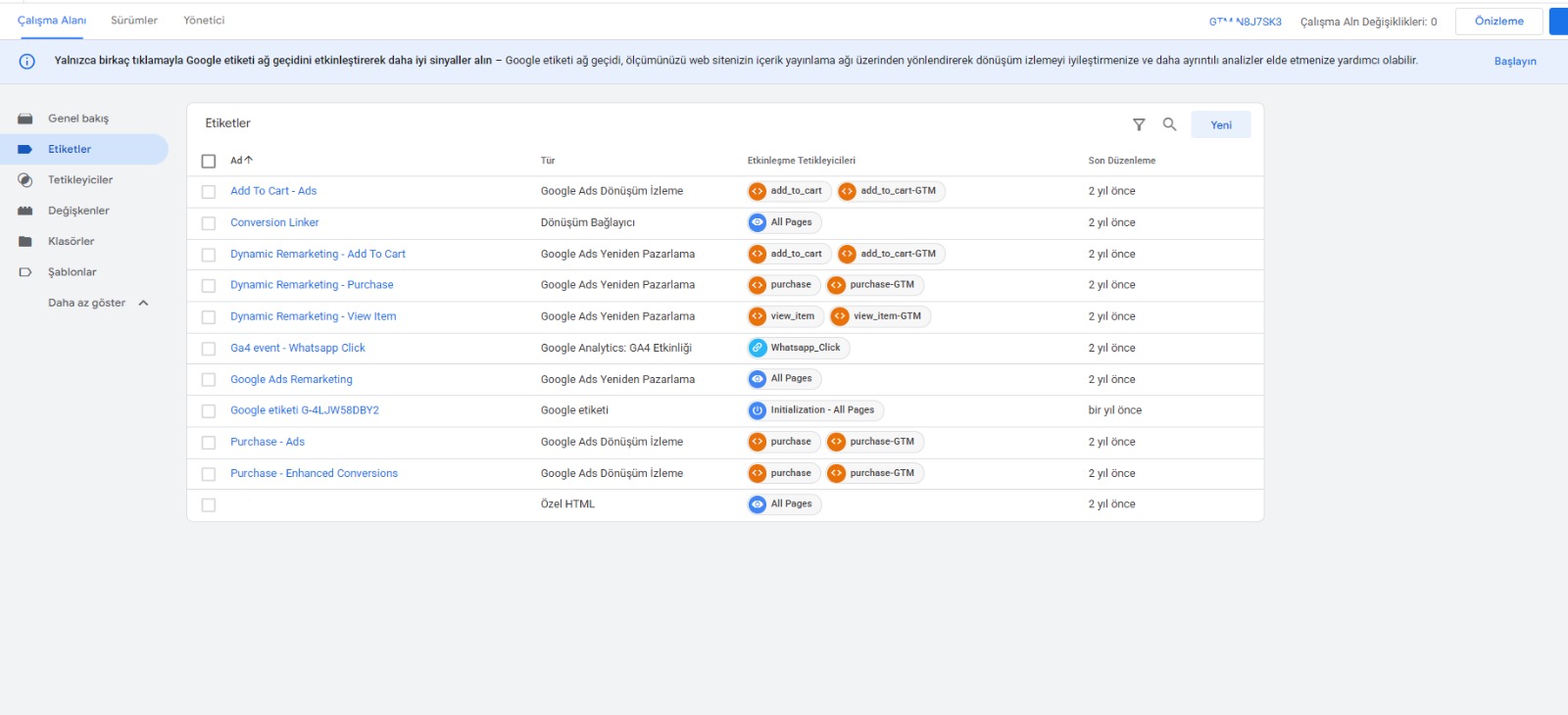Viewport: 1568px width, 715px height.
Task: Click add_to_cart chip in Add To Cart - Ads row
Action: (x=790, y=191)
